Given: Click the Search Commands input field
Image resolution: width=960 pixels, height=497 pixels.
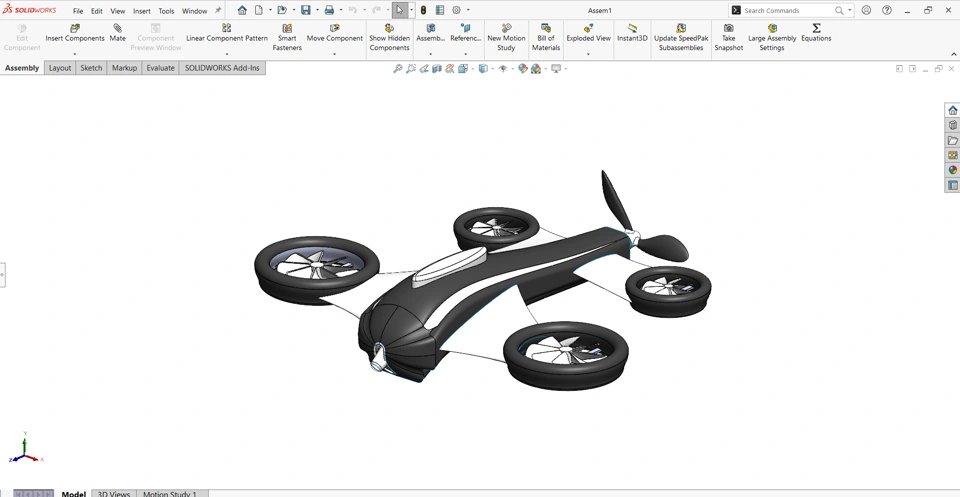Looking at the screenshot, I should pyautogui.click(x=787, y=10).
